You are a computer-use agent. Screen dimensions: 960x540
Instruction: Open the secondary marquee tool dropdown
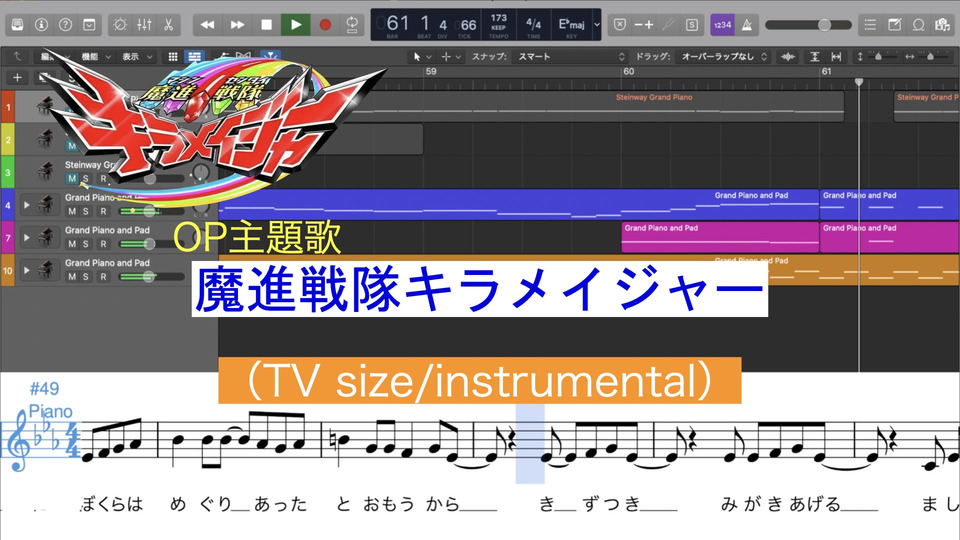pyautogui.click(x=451, y=56)
